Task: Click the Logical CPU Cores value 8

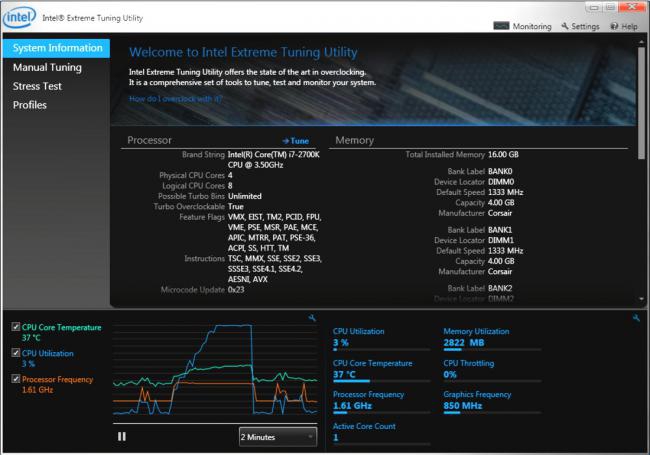Action: (x=230, y=186)
